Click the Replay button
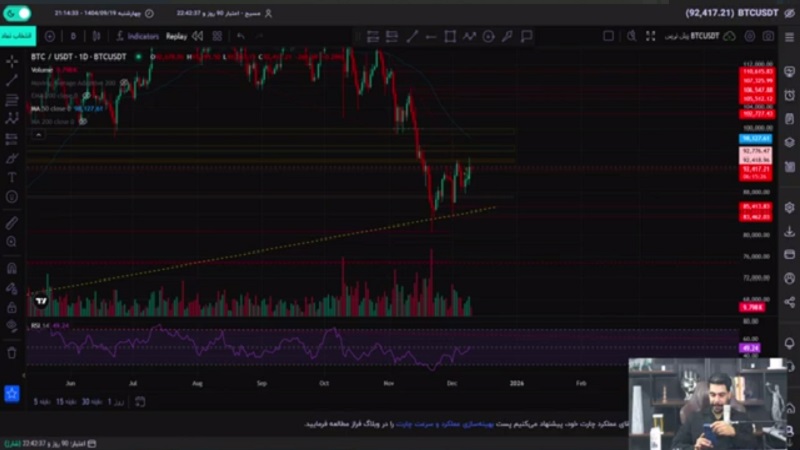The height and width of the screenshot is (450, 800). [176, 36]
